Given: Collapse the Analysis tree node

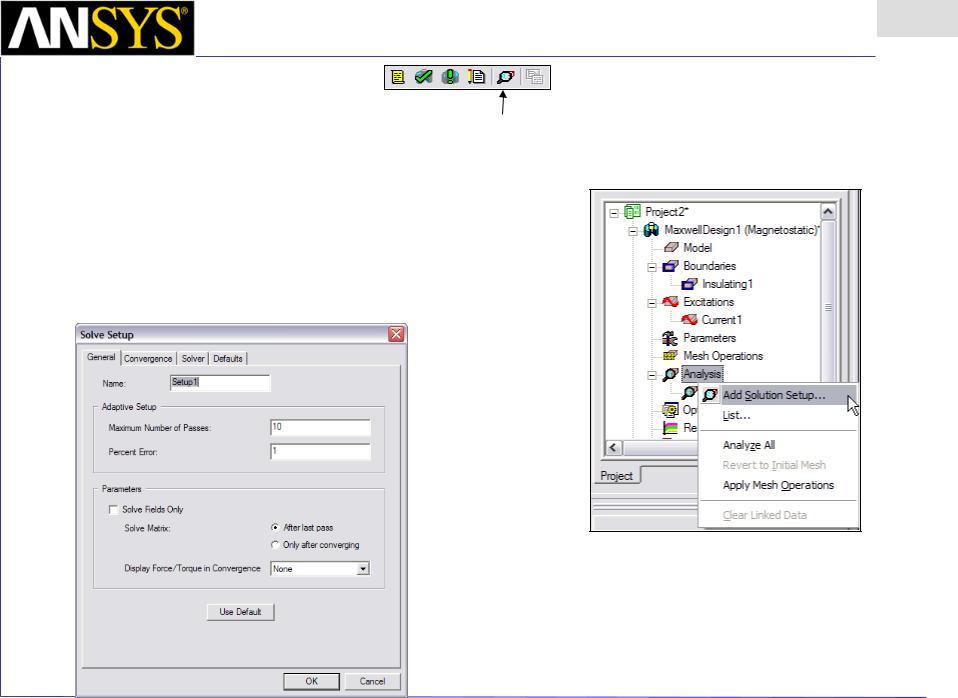Looking at the screenshot, I should 652,375.
